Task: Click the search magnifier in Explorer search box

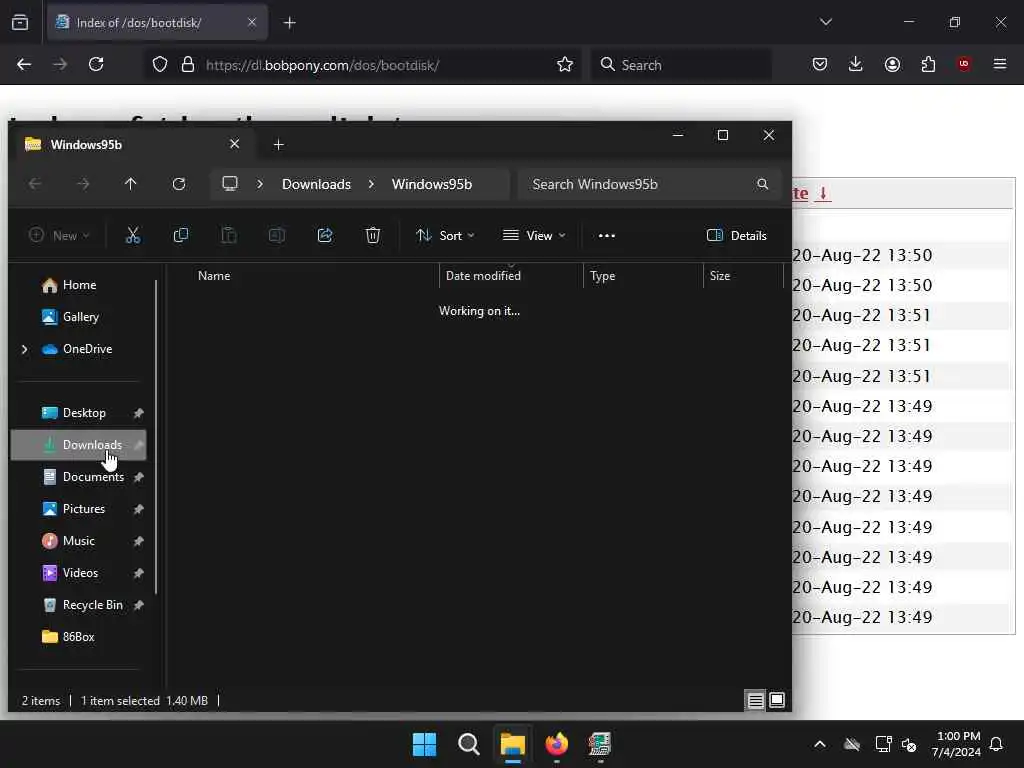Action: [763, 184]
